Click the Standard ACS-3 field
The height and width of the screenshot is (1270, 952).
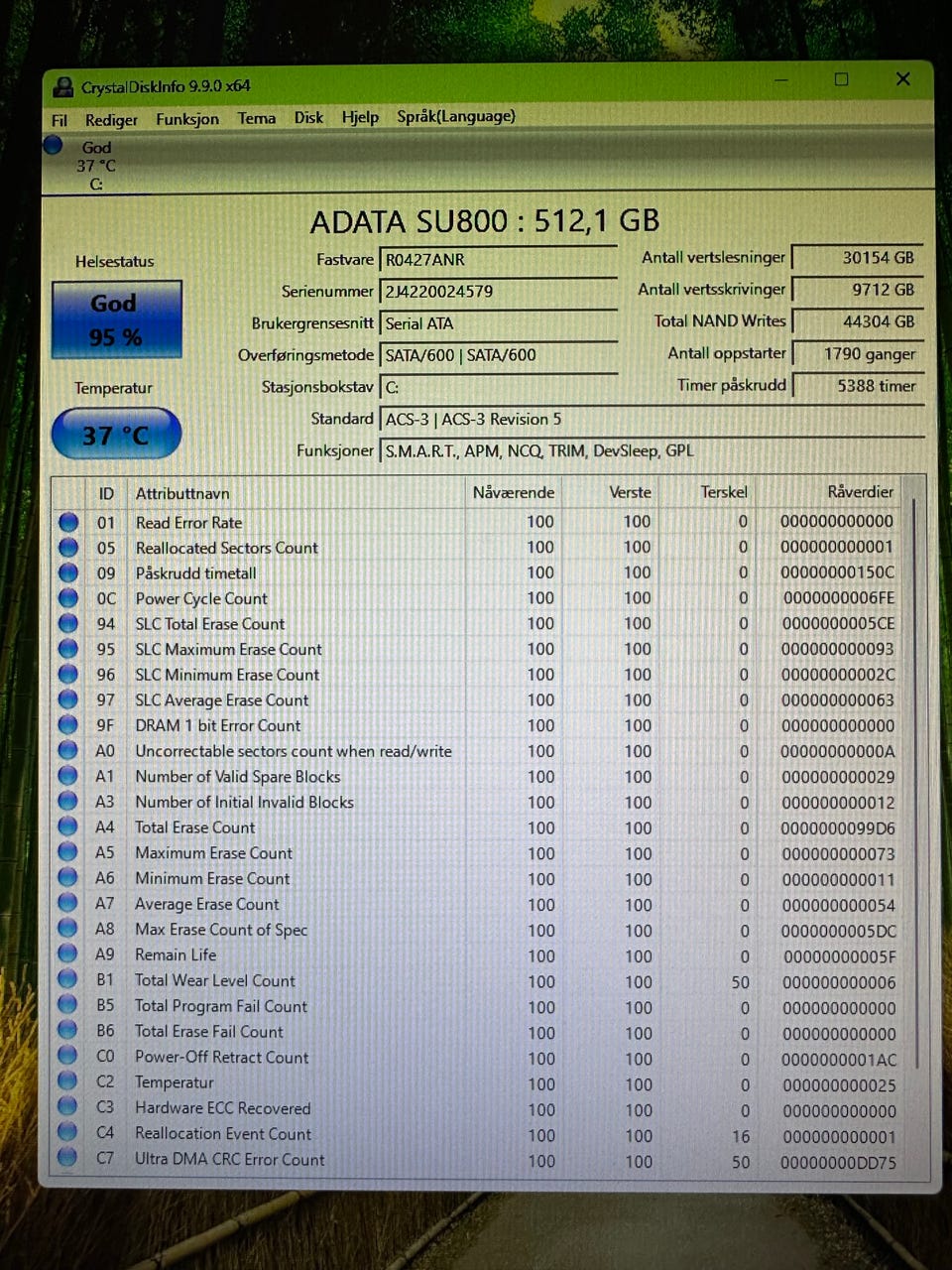[x=652, y=419]
